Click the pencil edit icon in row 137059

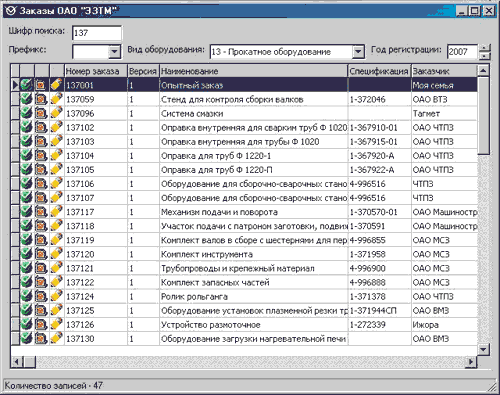(56, 99)
